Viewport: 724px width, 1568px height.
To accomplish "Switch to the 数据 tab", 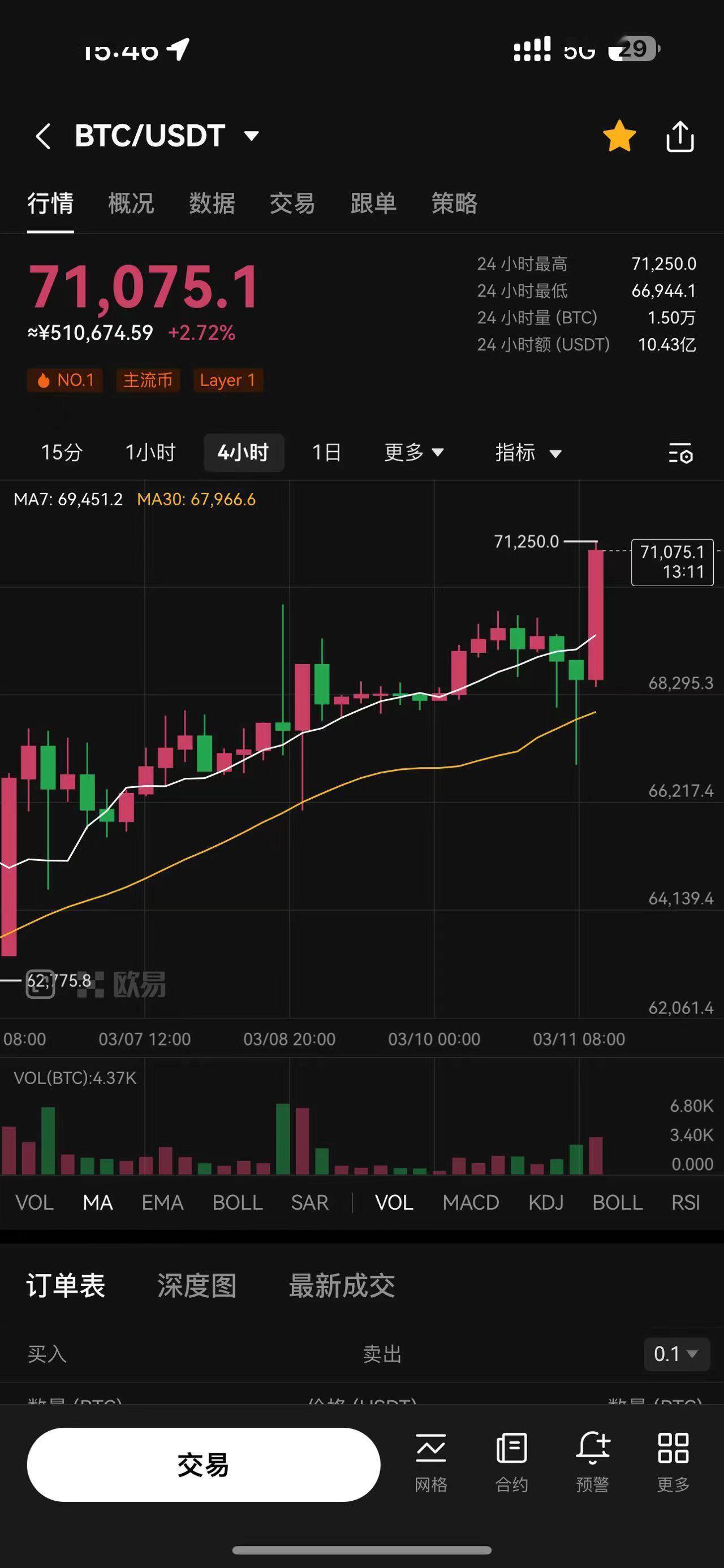I will 212,205.
